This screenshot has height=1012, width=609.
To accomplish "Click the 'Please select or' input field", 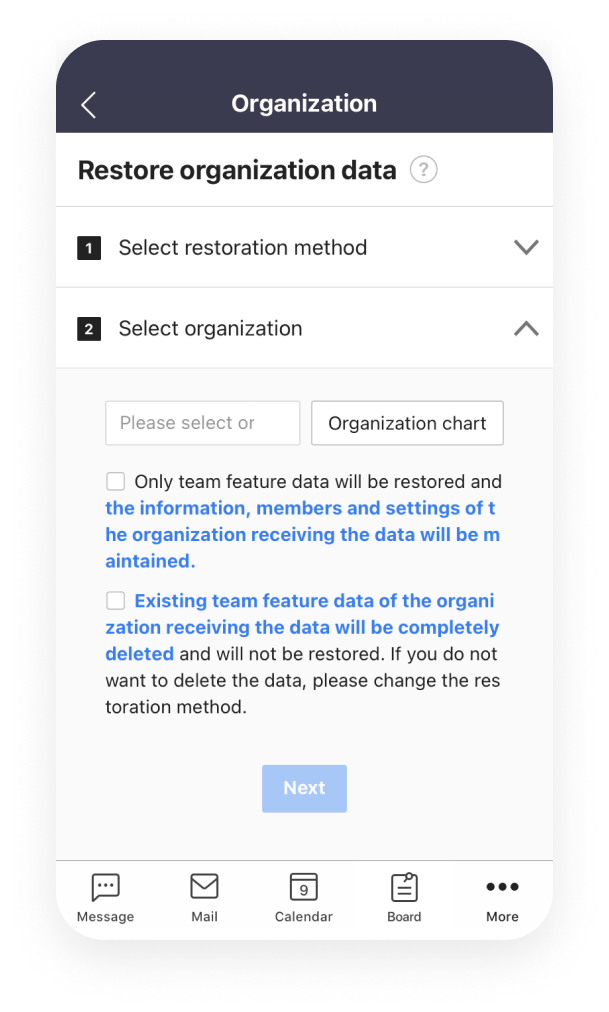I will 202,423.
